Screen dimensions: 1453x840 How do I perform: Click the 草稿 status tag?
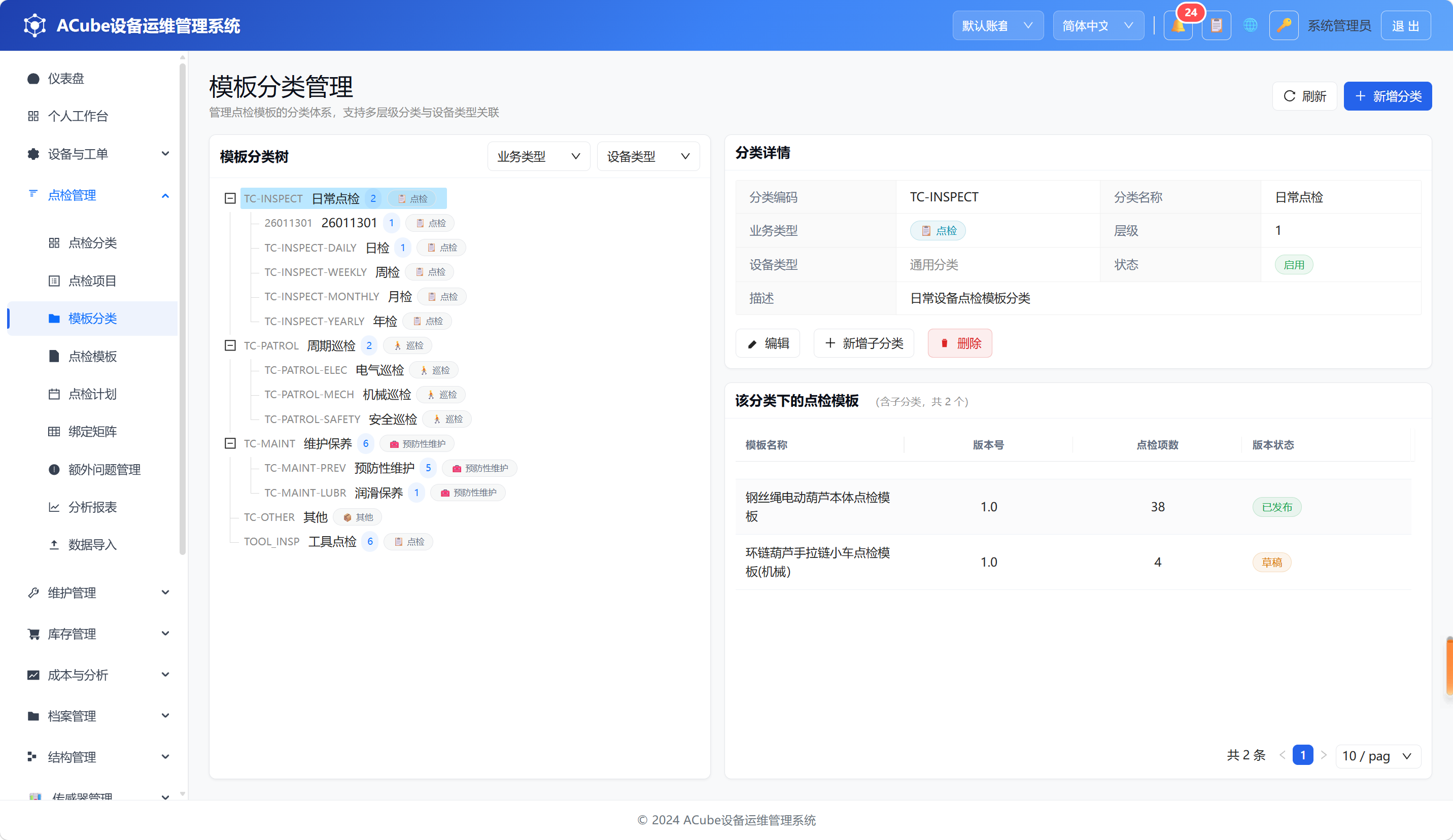coord(1272,562)
